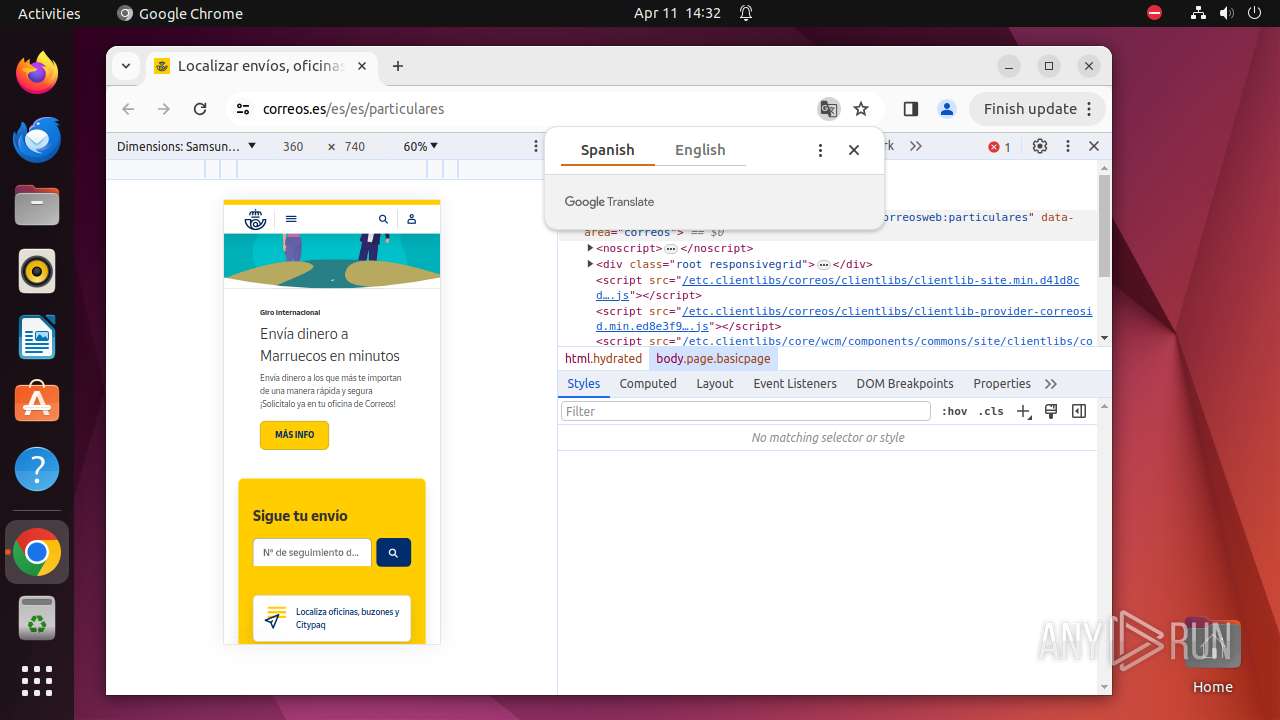Click the viewport height 740 field
1280x720 pixels.
tap(355, 146)
